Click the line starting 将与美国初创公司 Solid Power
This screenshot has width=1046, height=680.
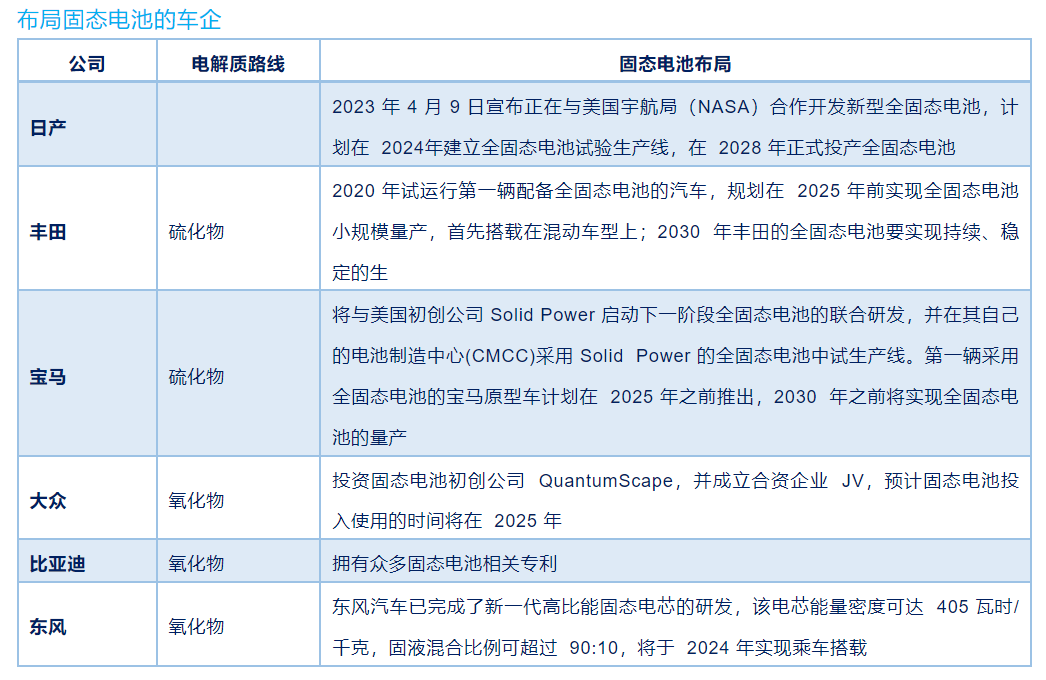pos(675,314)
